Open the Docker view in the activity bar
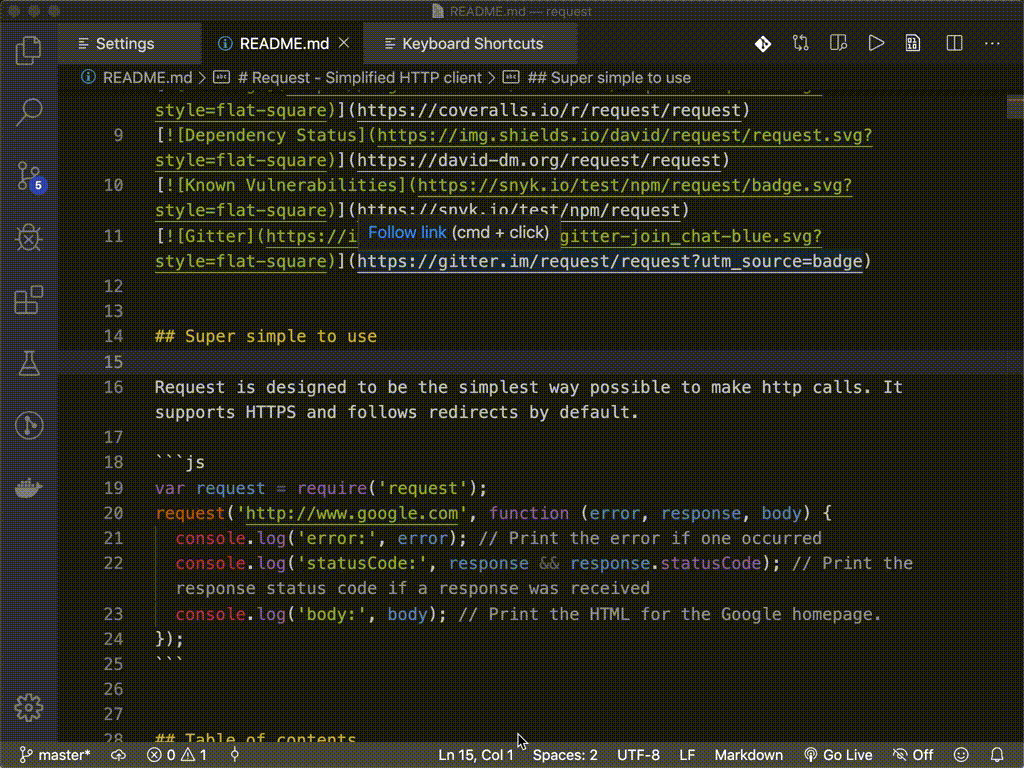This screenshot has width=1024, height=768. pyautogui.click(x=29, y=488)
